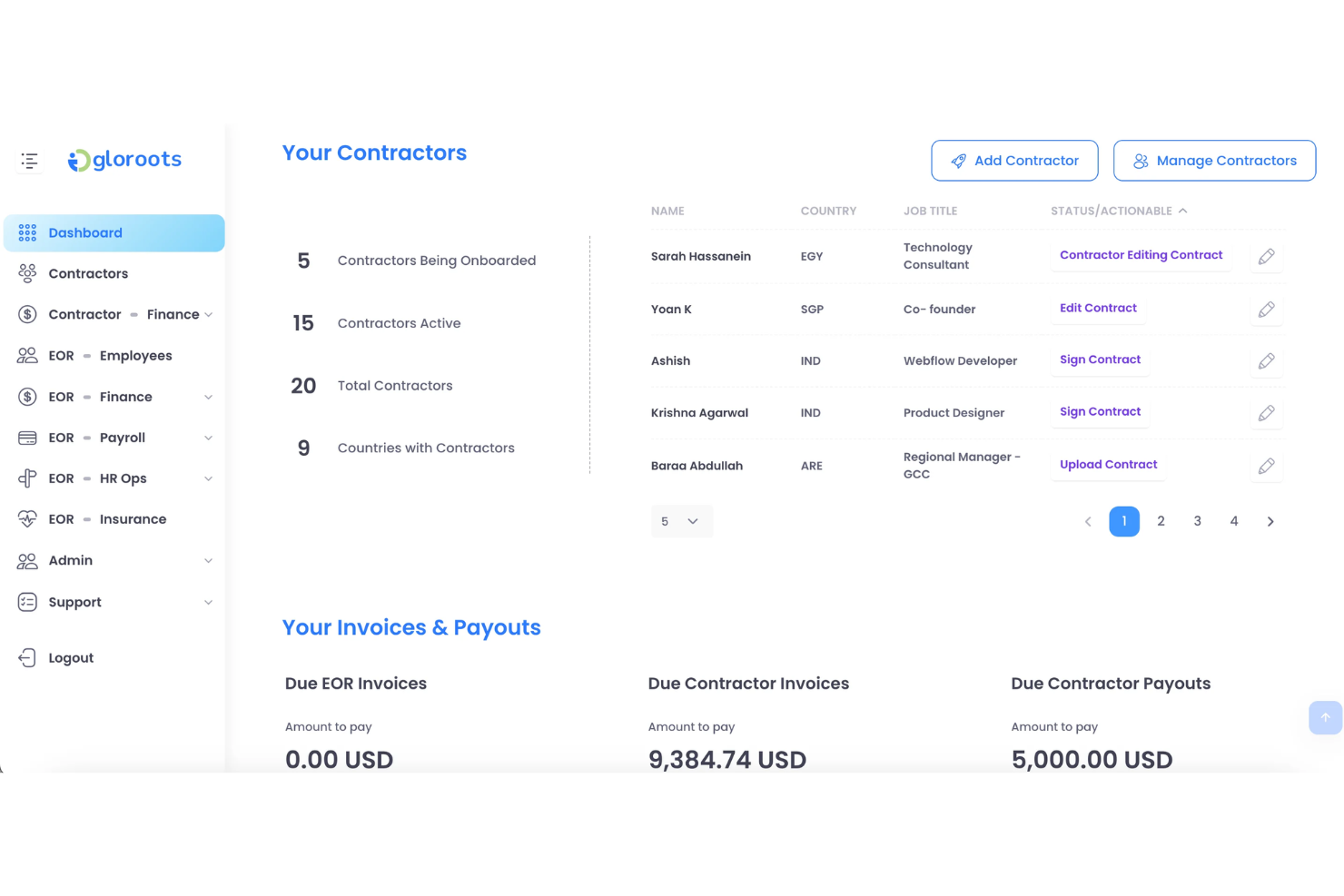Screen dimensions: 1344x896
Task: Open the rows-per-page dropdown showing 5
Action: coord(681,521)
